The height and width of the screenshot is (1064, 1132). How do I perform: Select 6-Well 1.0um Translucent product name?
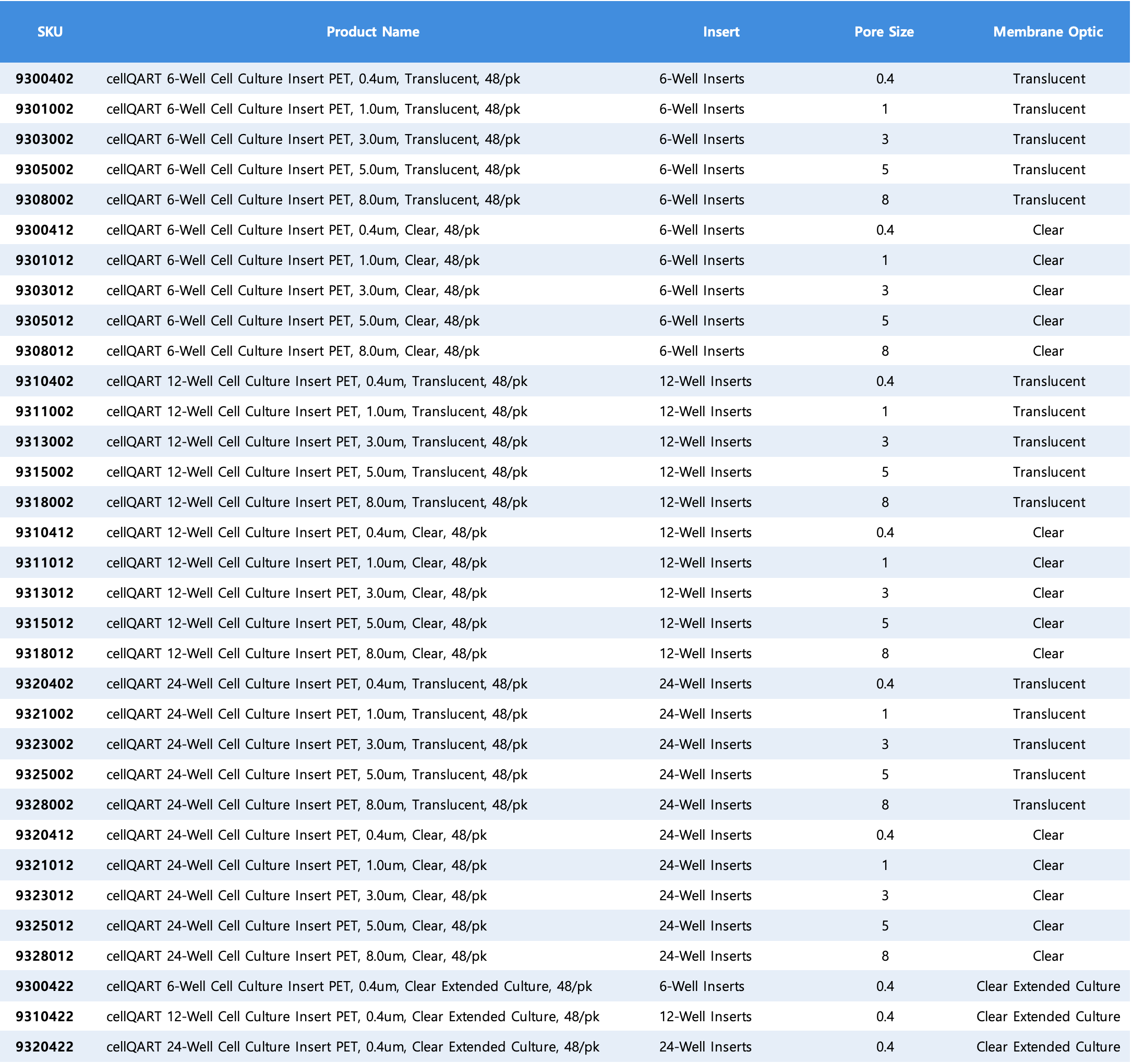(x=312, y=108)
